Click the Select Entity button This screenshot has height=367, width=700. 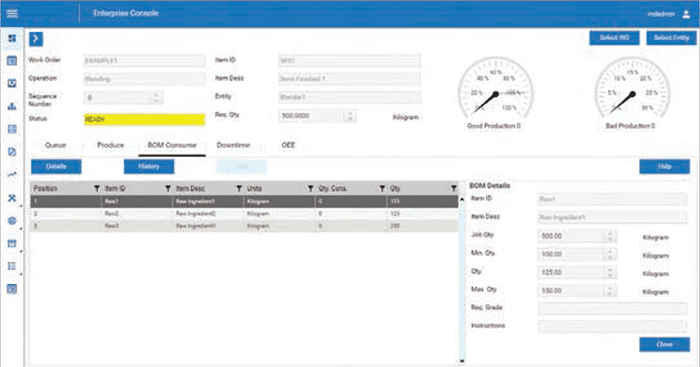(x=671, y=38)
